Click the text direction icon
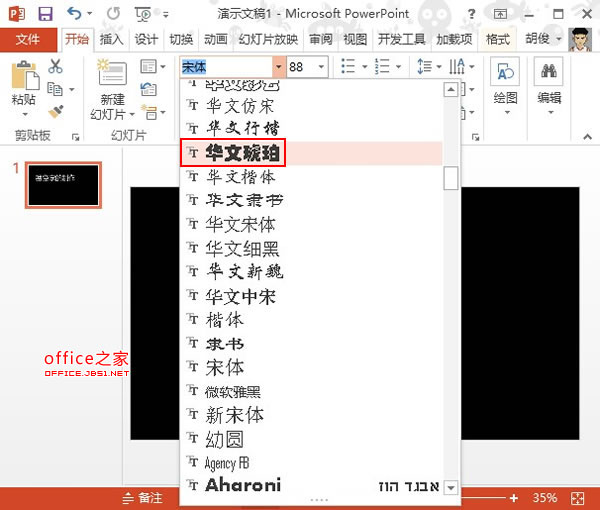 (458, 66)
